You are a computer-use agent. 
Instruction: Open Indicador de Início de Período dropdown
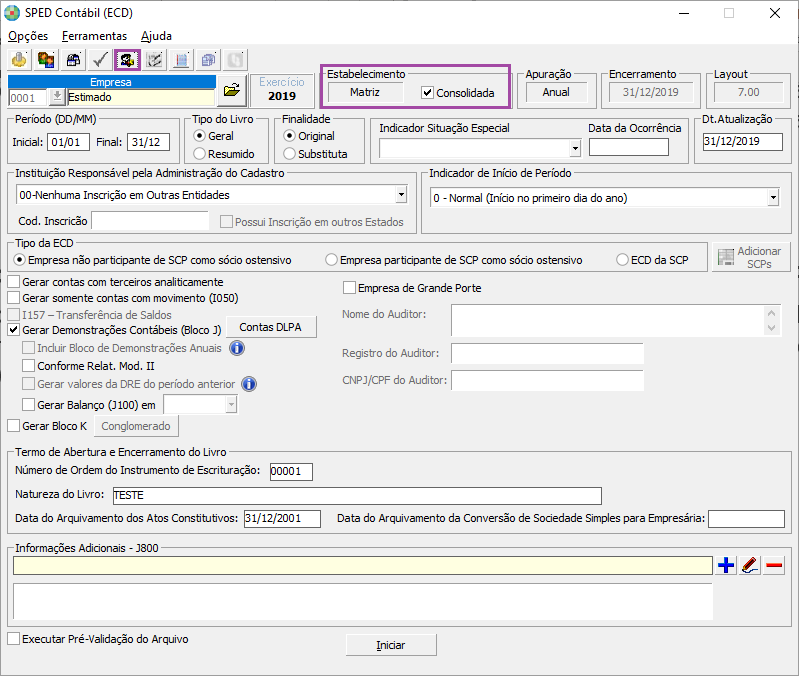point(774,198)
